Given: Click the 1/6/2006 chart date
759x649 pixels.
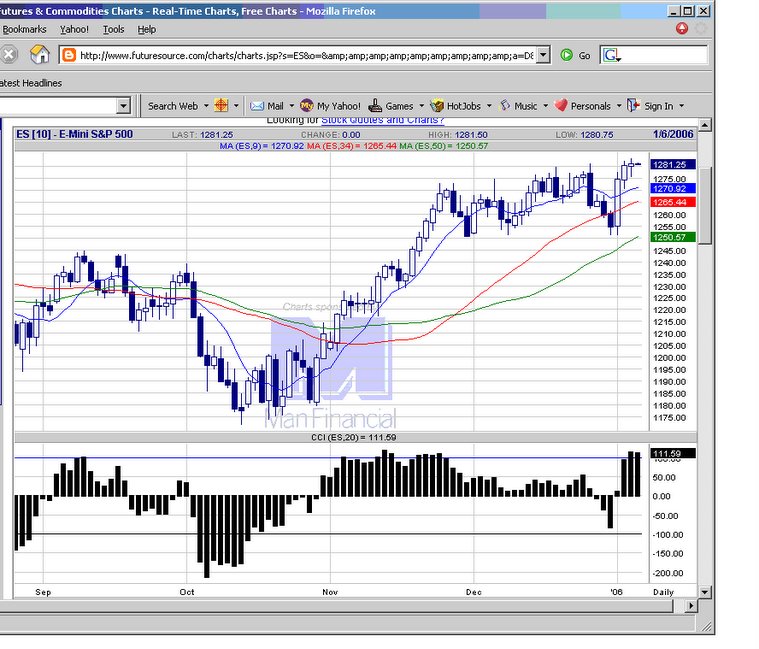Looking at the screenshot, I should (673, 134).
